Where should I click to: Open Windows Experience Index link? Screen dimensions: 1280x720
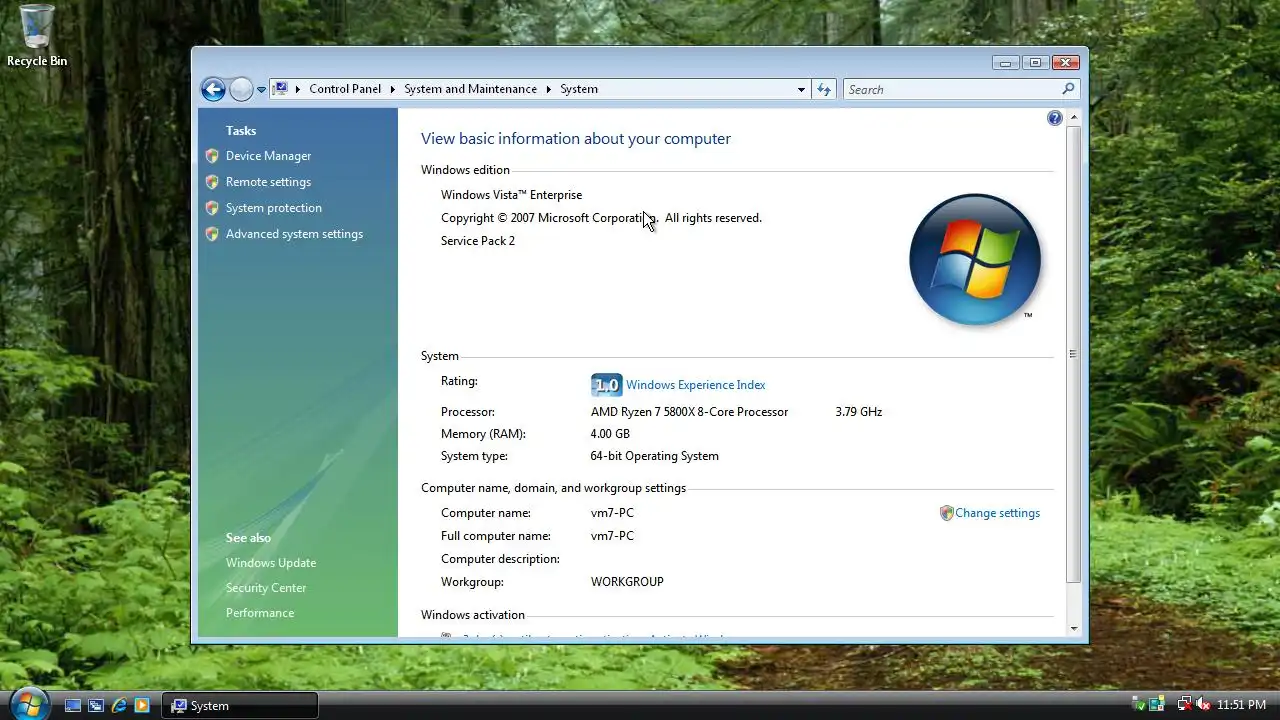[695, 385]
